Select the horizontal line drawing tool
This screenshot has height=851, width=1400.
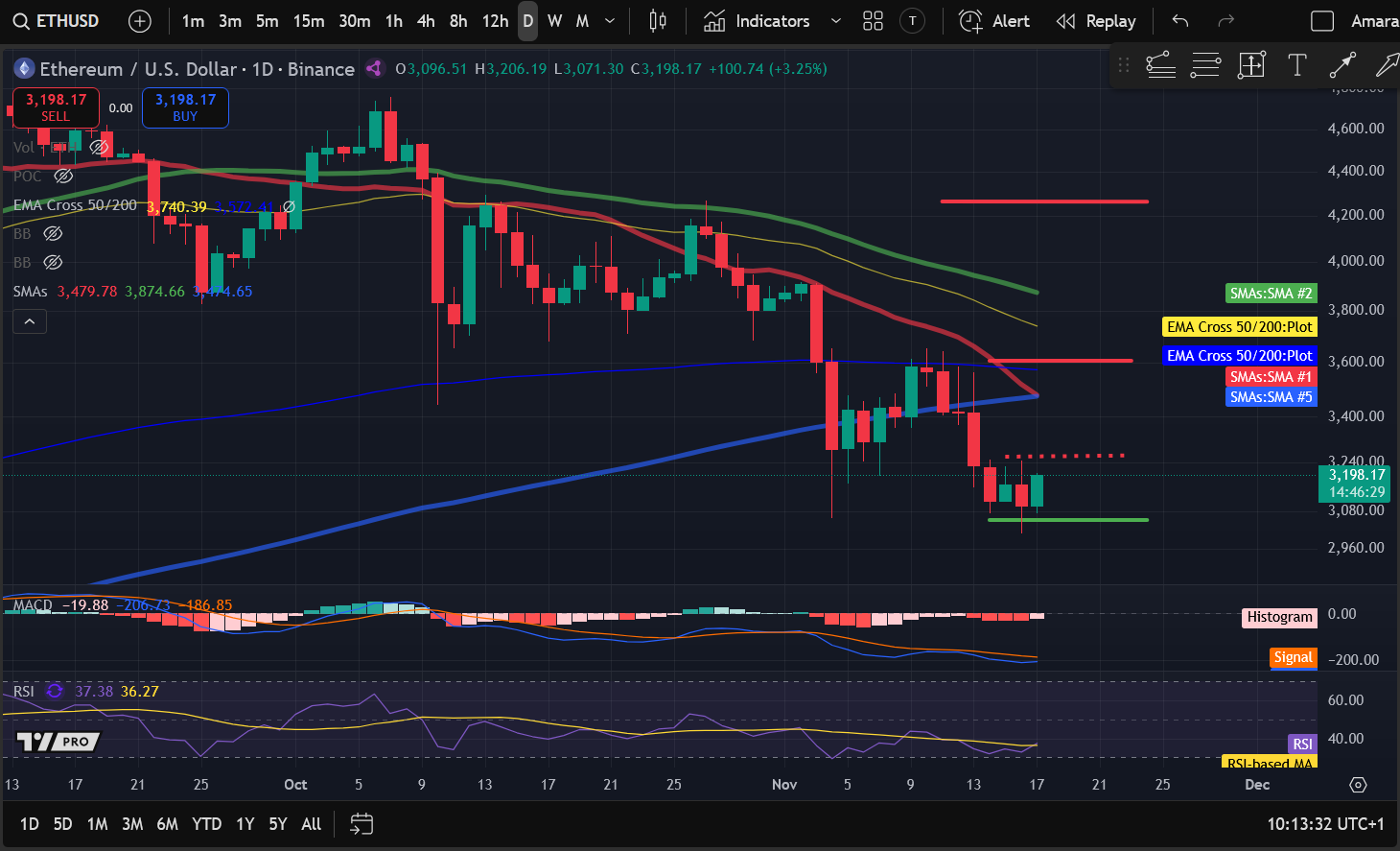[x=1205, y=65]
